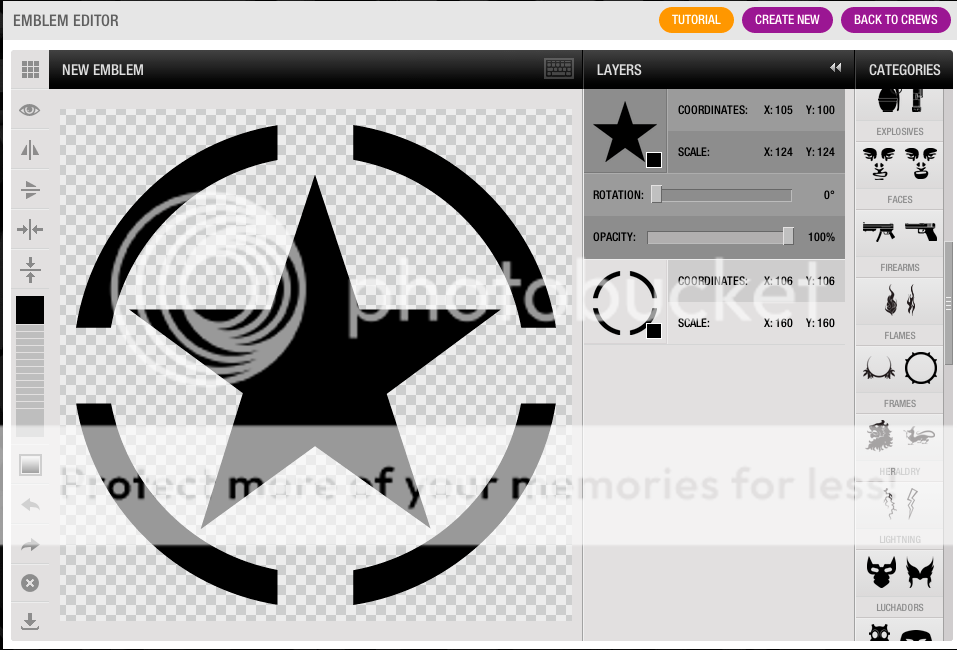Viewport: 957px width, 650px height.
Task: Open the grid pattern tool
Action: 30,69
